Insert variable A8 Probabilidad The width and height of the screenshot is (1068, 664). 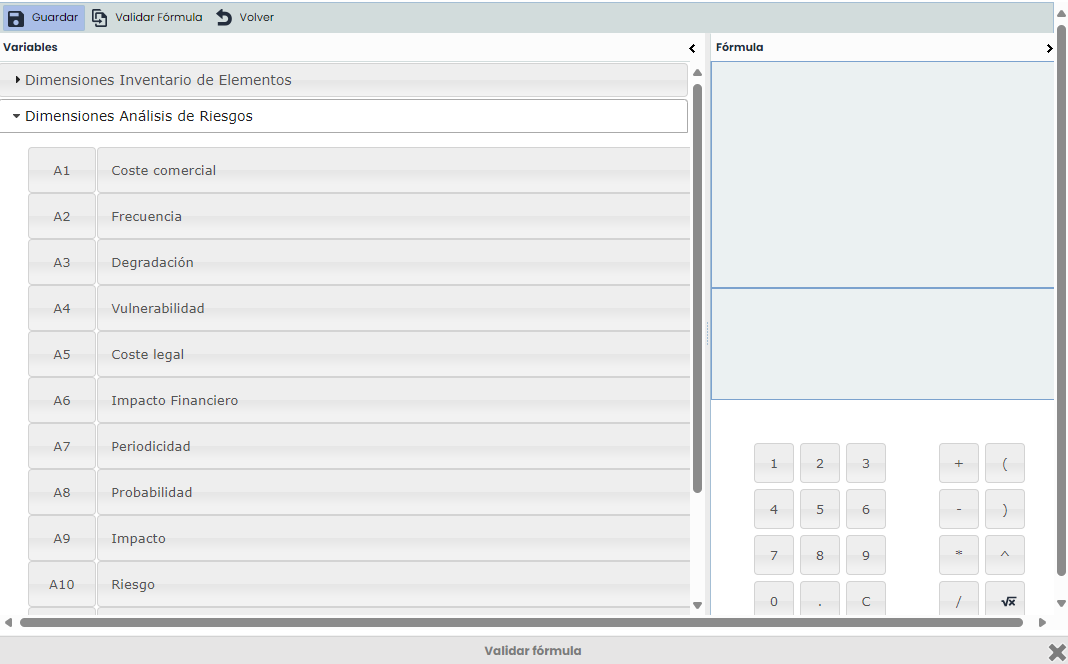(62, 493)
